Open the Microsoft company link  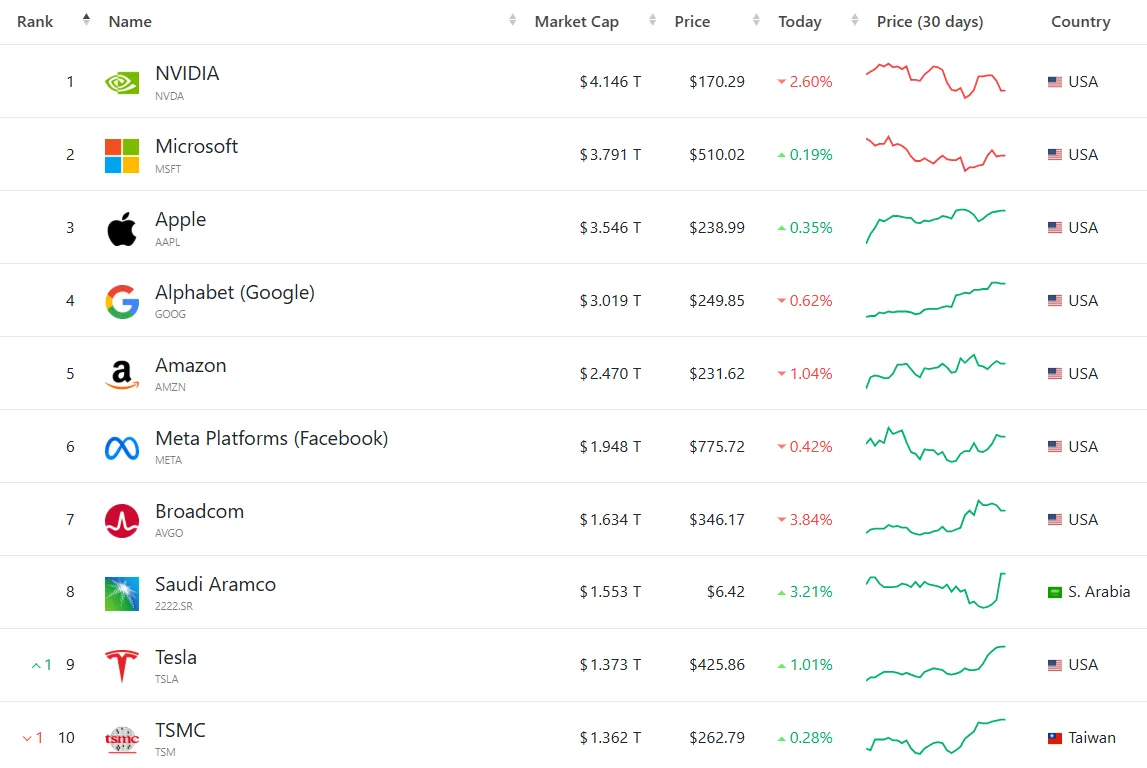(x=197, y=146)
